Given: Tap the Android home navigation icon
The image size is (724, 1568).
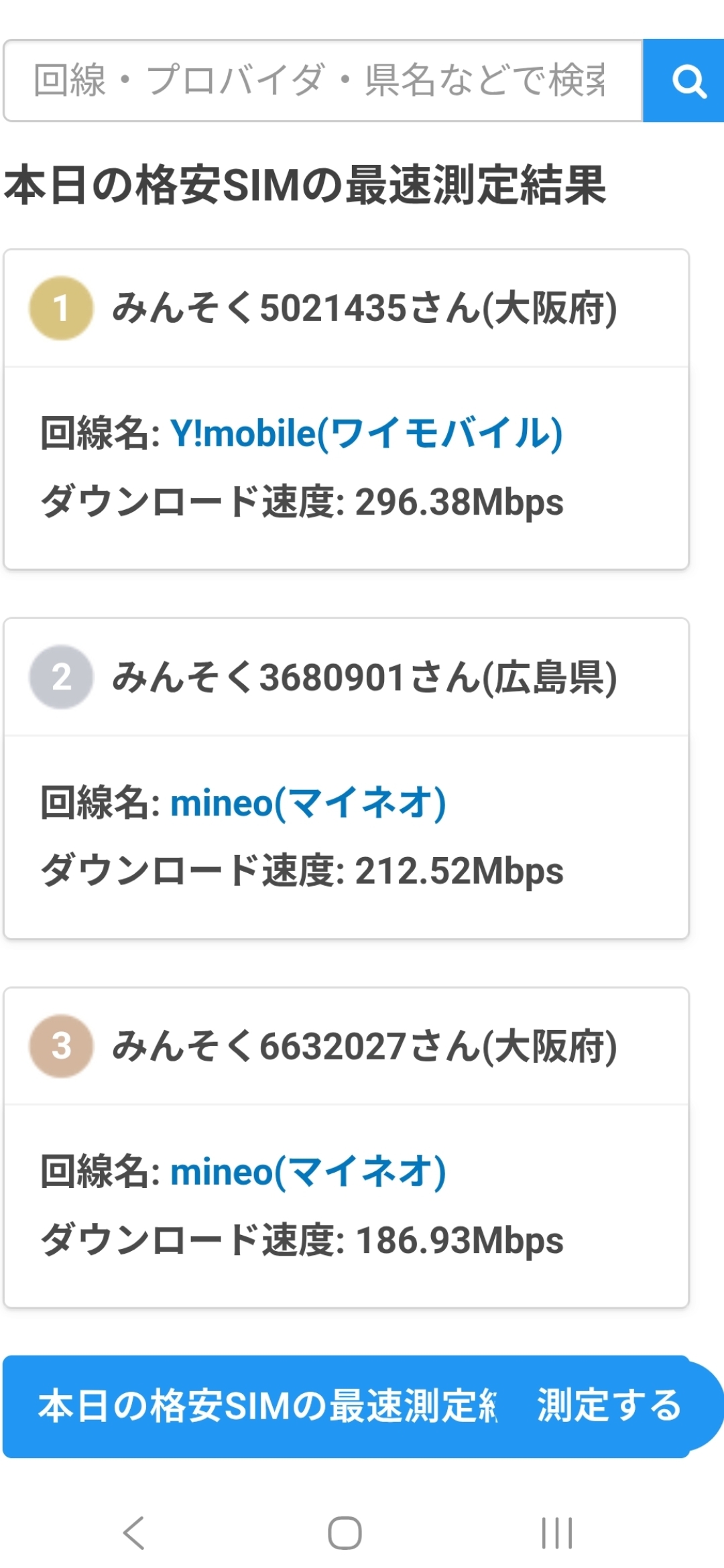Looking at the screenshot, I should click(345, 1533).
